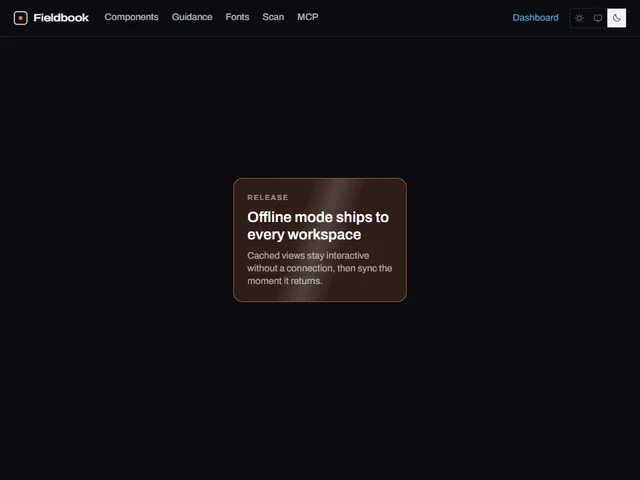Click 'moment it returns.' text in card
Screen dimensions: 640x480
284,281
